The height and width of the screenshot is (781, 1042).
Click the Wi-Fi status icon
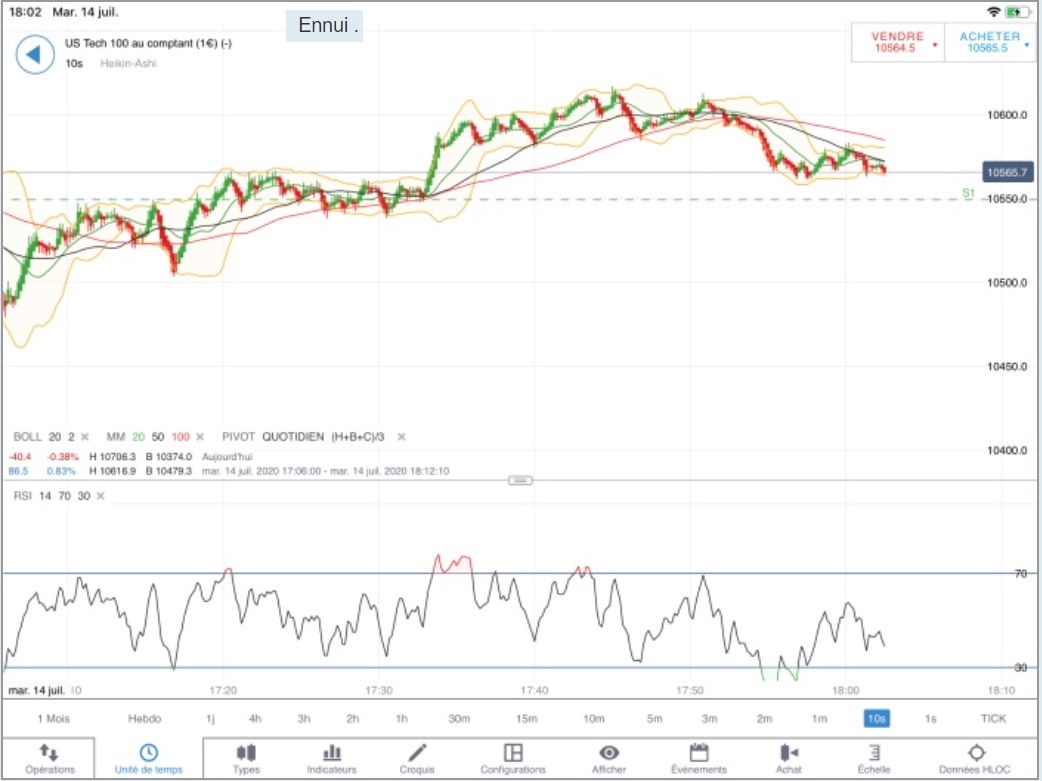[993, 12]
